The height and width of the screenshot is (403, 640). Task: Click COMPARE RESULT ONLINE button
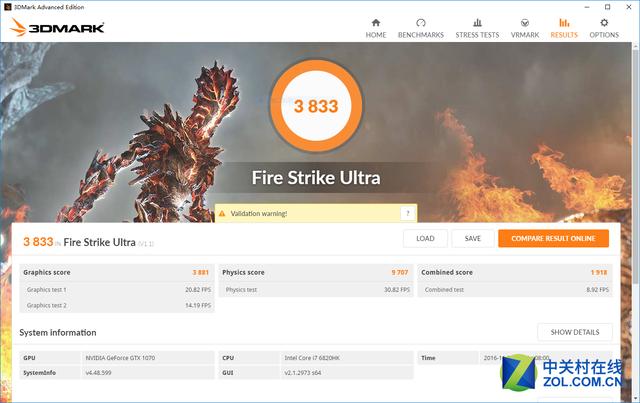pos(553,238)
